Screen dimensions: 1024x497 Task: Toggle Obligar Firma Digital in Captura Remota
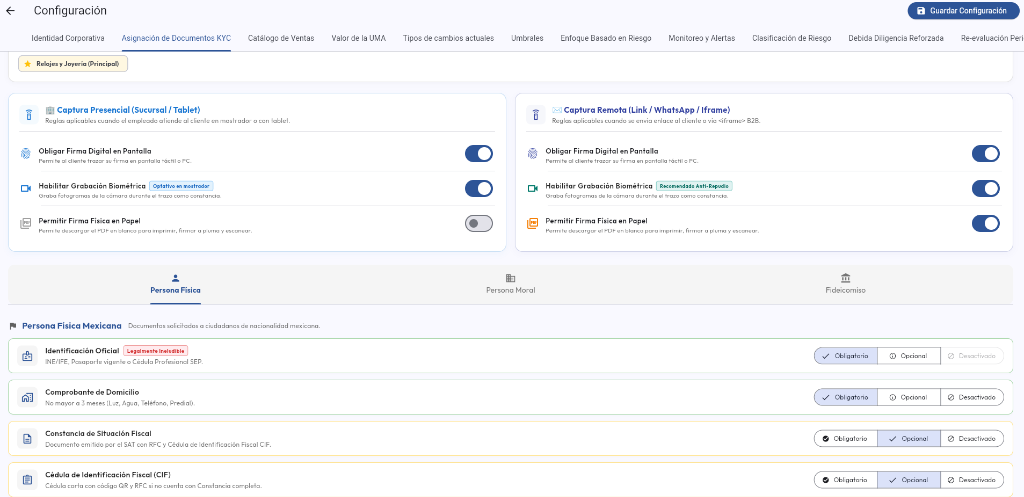985,153
